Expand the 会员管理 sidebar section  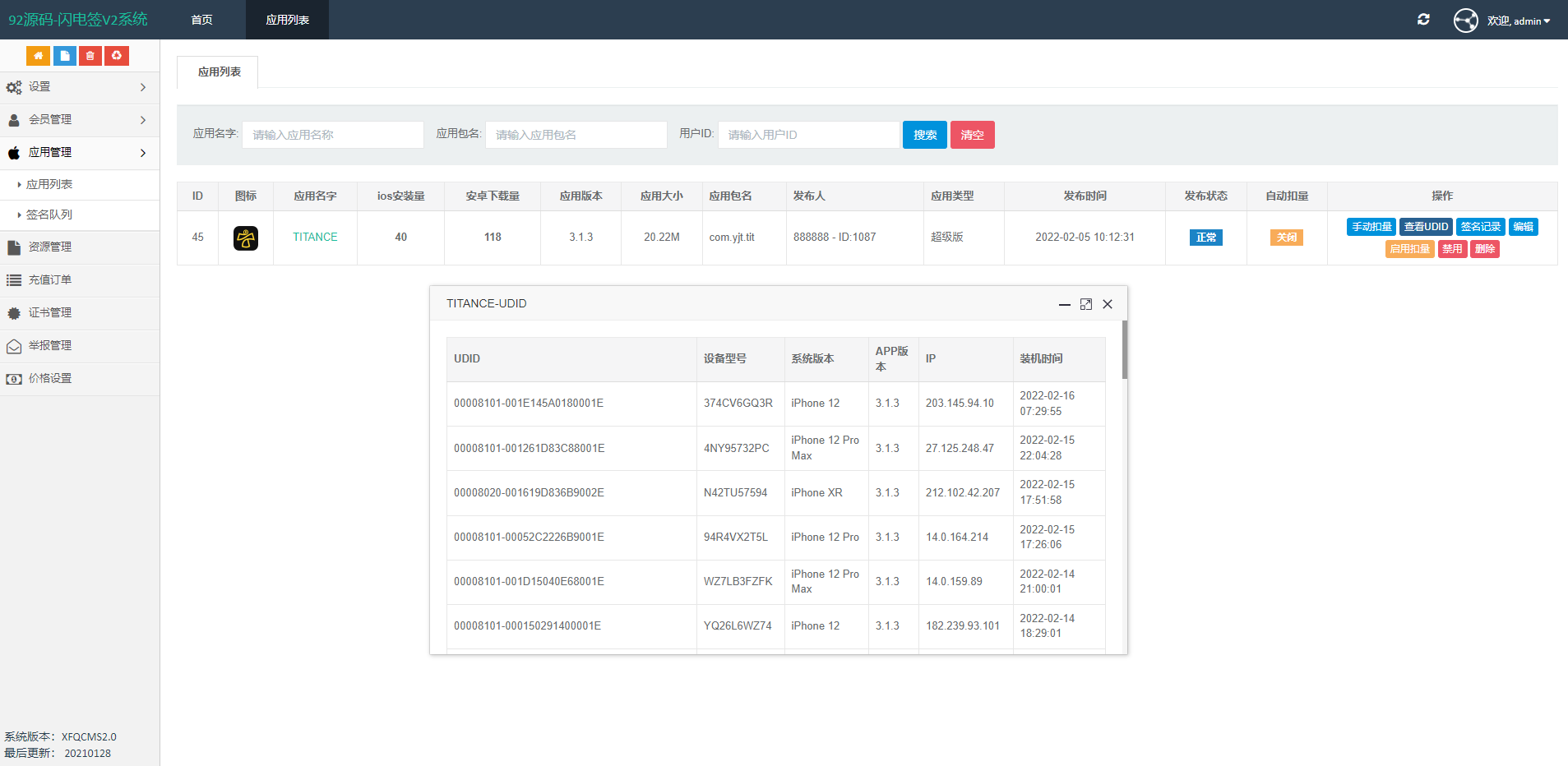(79, 120)
